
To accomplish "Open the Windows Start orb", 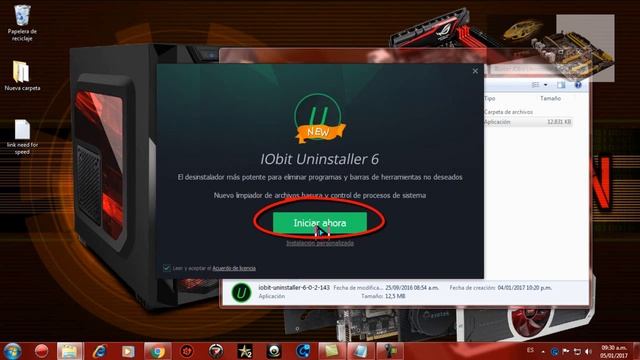I will [x=12, y=351].
